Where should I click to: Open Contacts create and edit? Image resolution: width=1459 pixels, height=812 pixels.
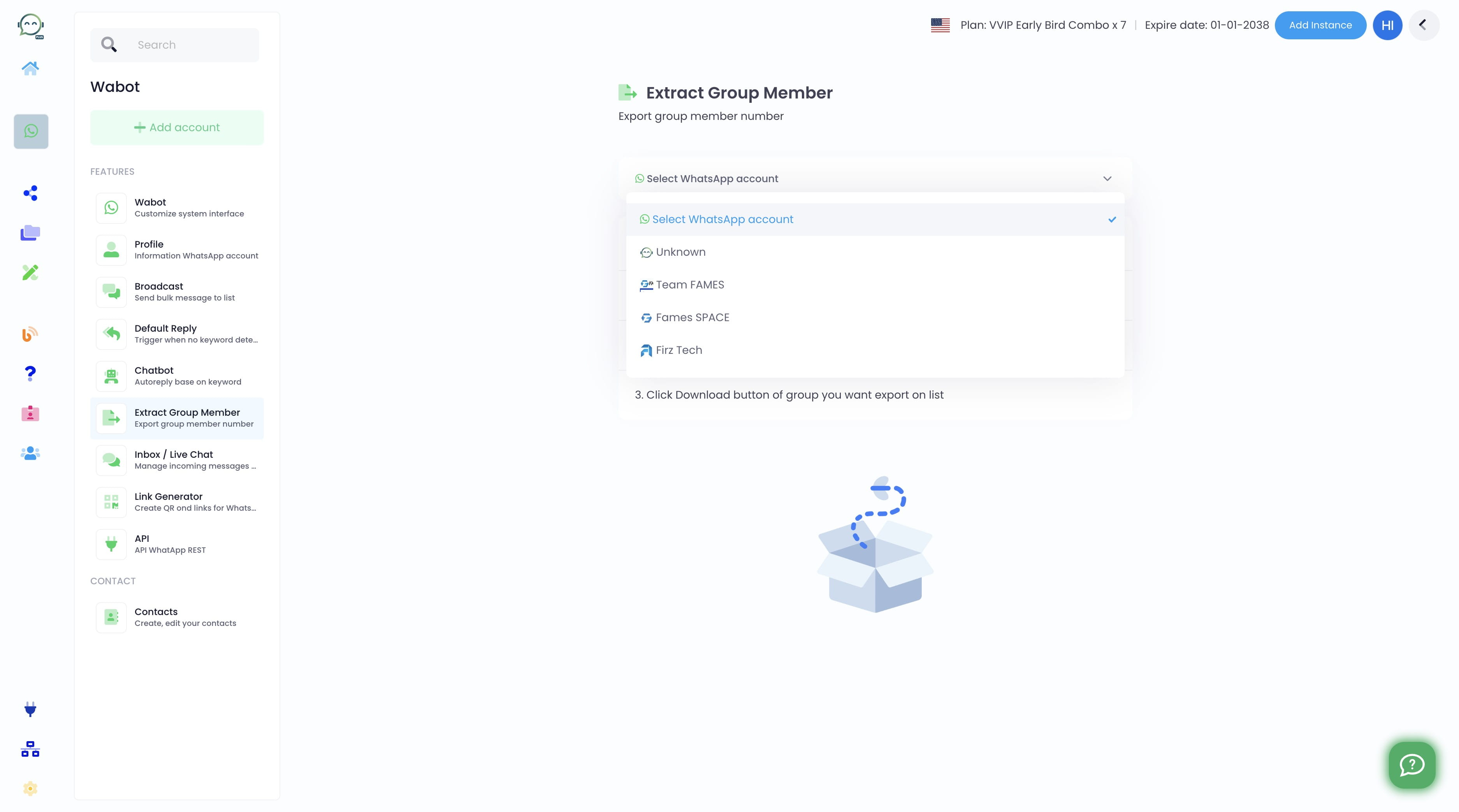click(177, 617)
